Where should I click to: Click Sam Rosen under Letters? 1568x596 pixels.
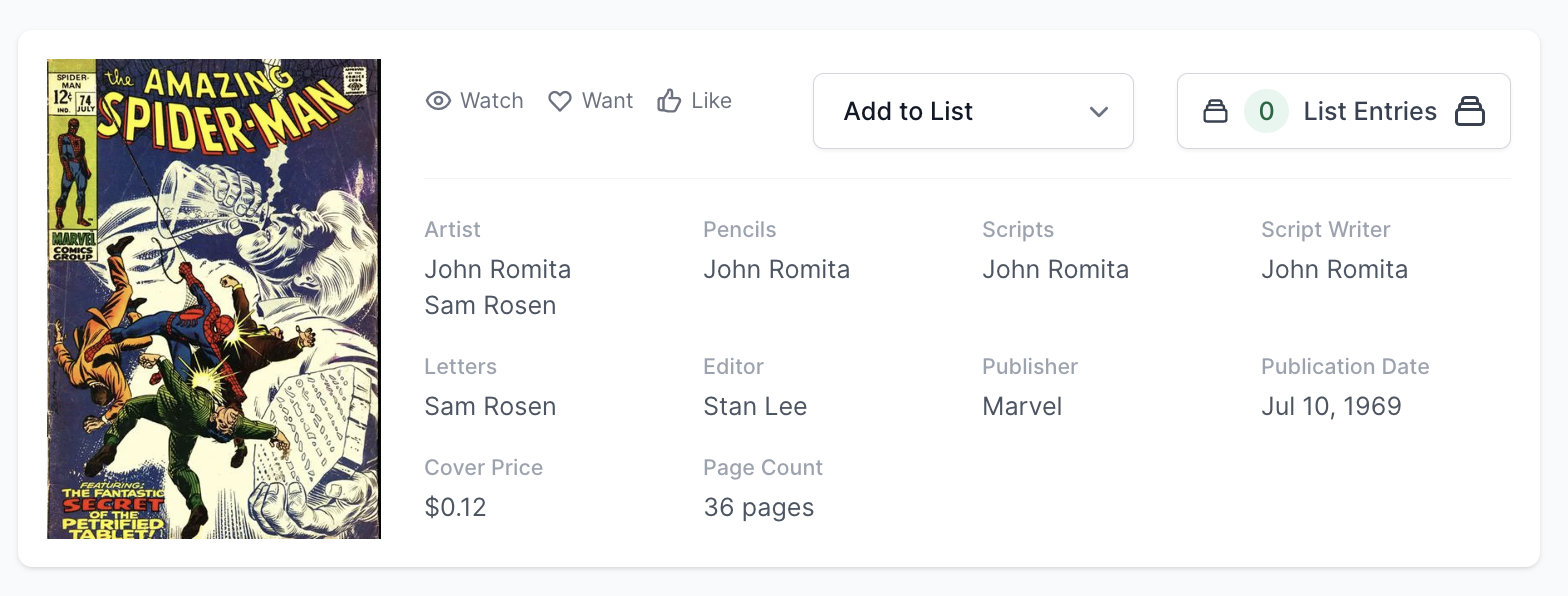coord(490,407)
